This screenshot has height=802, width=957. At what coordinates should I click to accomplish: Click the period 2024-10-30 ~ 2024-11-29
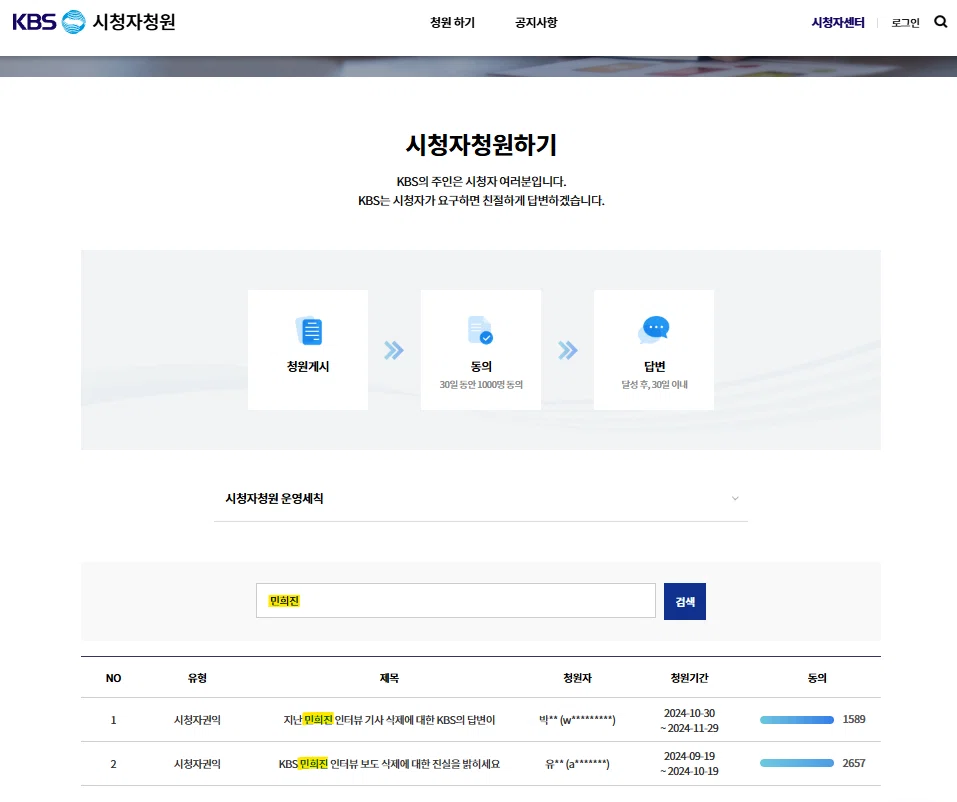690,720
